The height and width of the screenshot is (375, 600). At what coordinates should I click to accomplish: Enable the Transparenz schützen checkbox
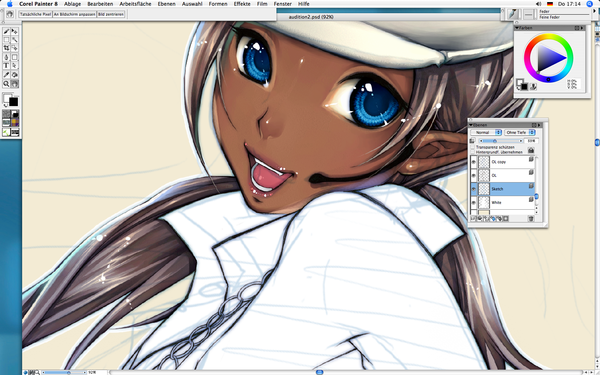(x=472, y=147)
